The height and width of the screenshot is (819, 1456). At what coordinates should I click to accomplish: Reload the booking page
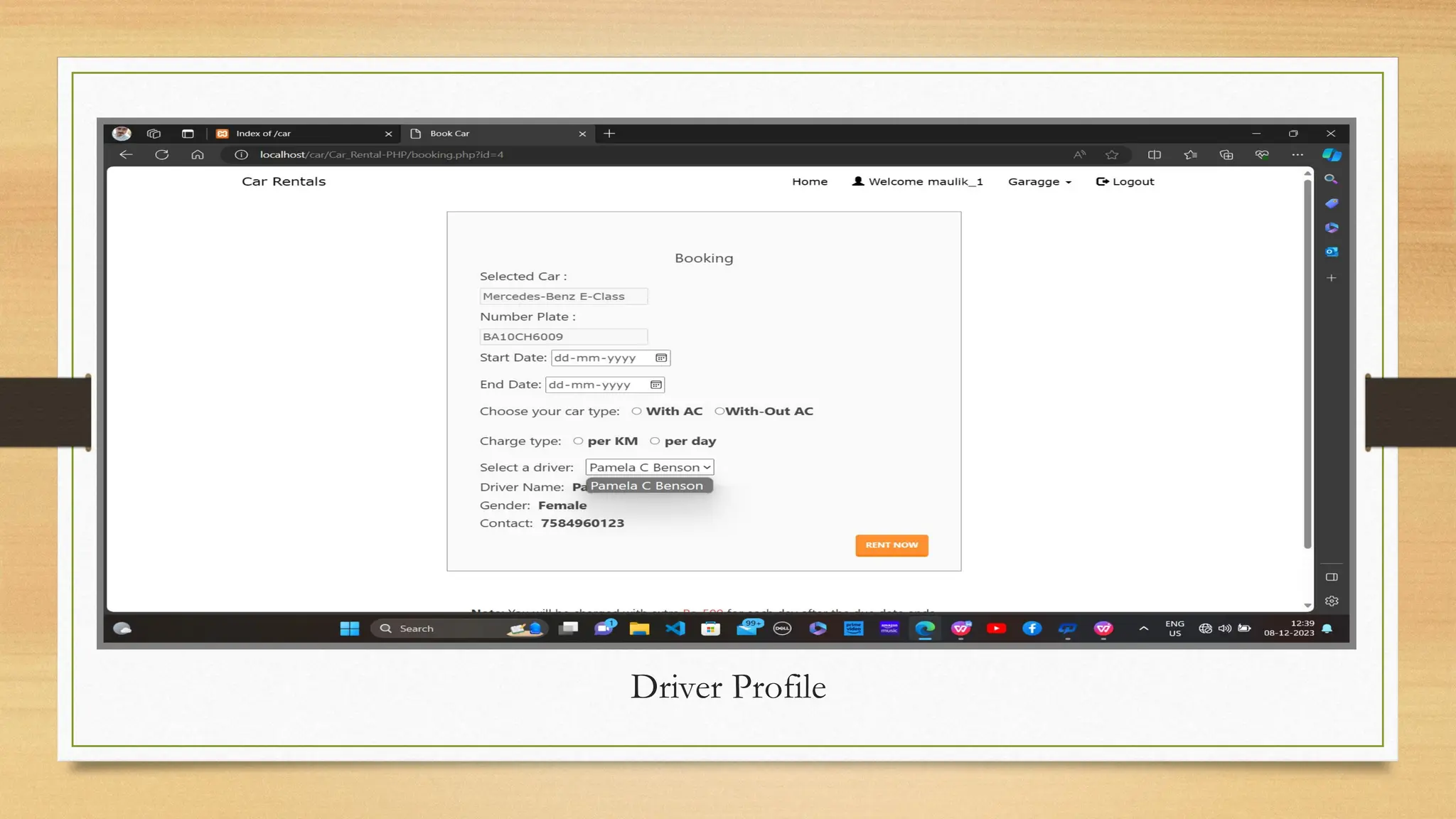click(x=162, y=154)
